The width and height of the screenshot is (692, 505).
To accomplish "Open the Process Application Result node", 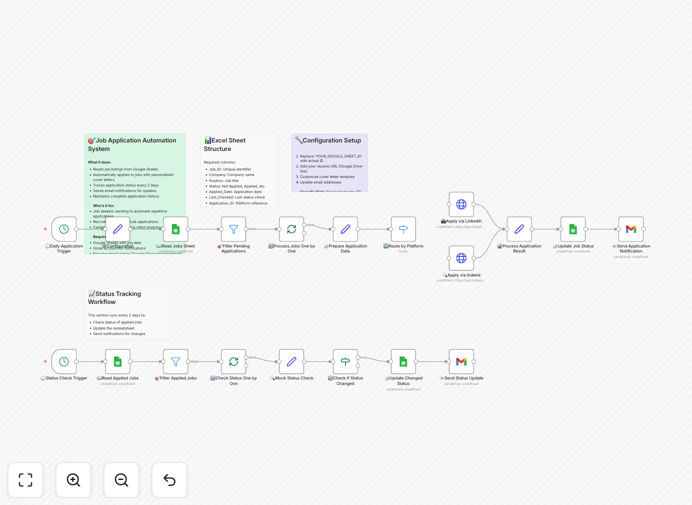I will pos(519,229).
